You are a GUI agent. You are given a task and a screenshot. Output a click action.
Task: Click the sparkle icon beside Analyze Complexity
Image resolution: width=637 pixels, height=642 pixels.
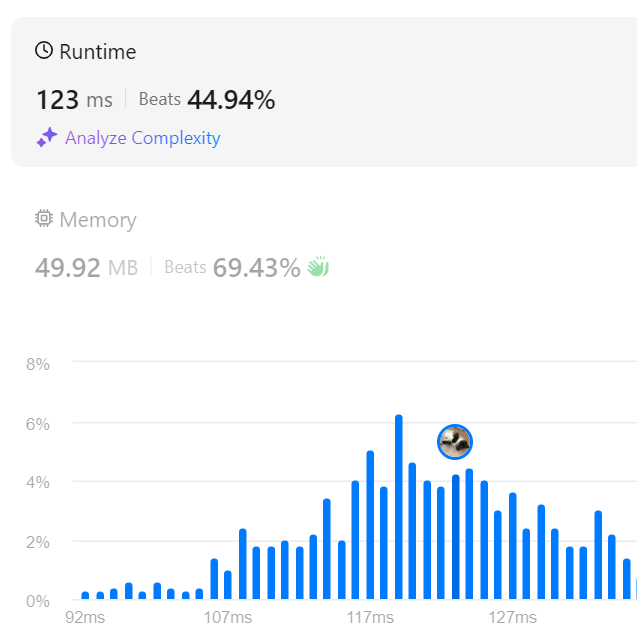(47, 137)
